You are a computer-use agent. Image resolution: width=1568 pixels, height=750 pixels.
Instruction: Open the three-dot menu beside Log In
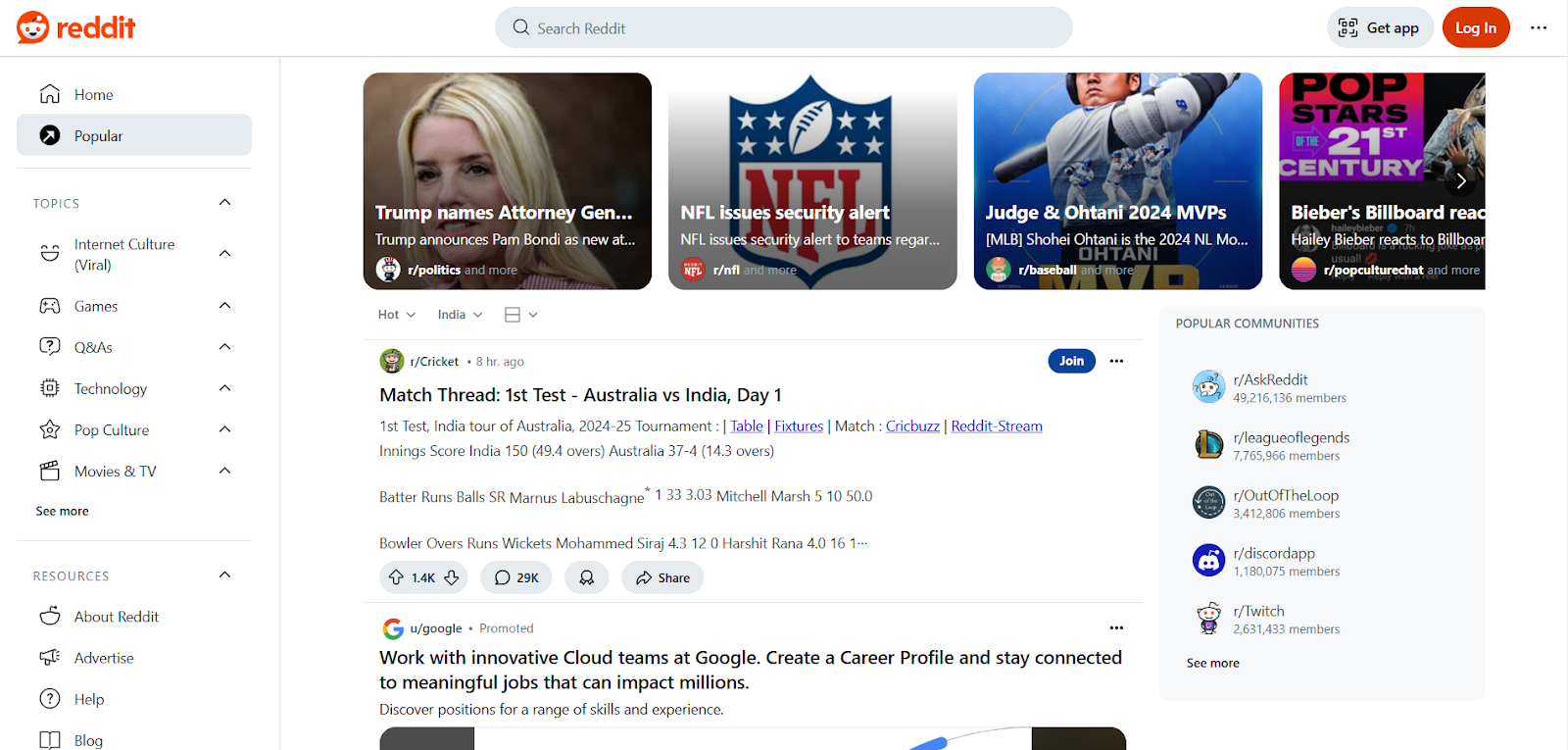point(1539,27)
